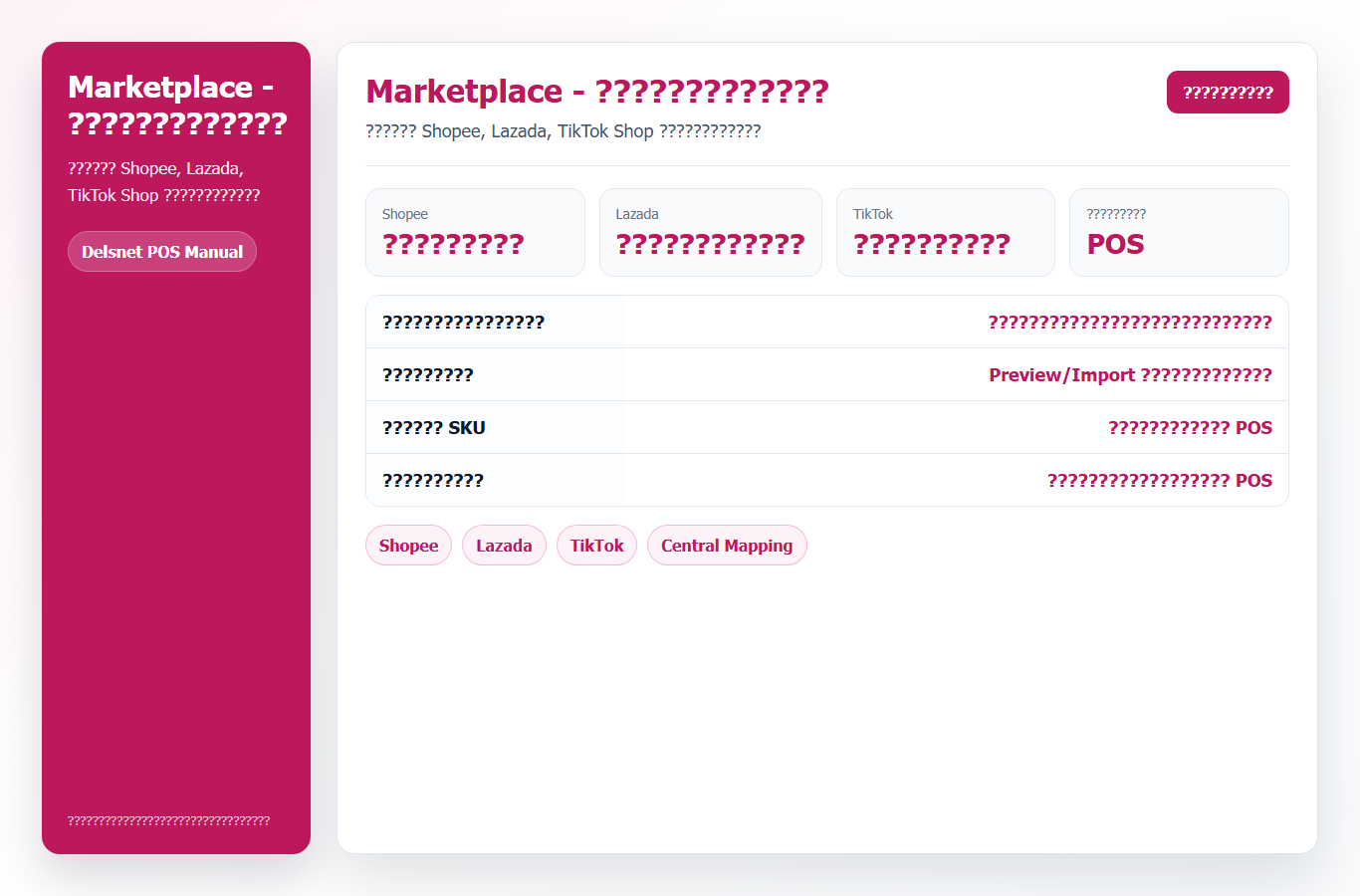Screen dimensions: 1360x896
Task: Click the Lazada summary card
Action: coord(711,232)
